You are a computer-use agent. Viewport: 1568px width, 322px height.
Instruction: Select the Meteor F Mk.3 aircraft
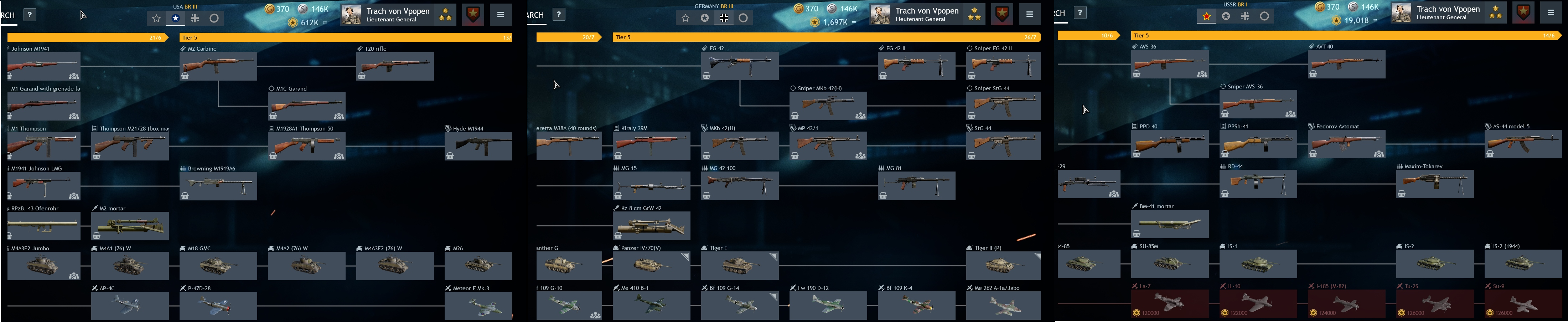tap(478, 306)
